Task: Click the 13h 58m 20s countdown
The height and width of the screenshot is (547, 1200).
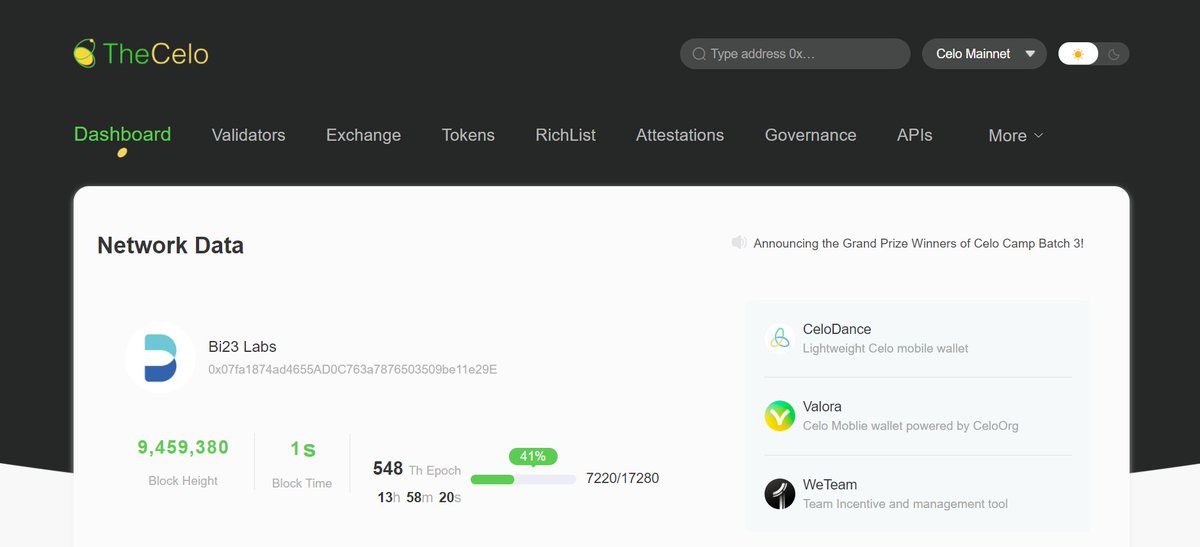Action: pyautogui.click(x=419, y=497)
